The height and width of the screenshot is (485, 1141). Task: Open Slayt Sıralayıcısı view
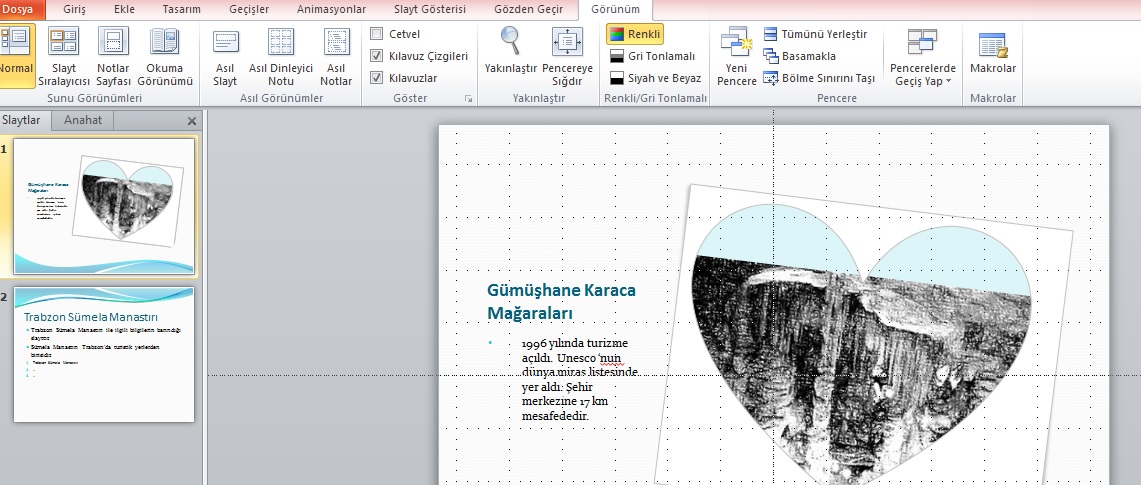tap(63, 55)
